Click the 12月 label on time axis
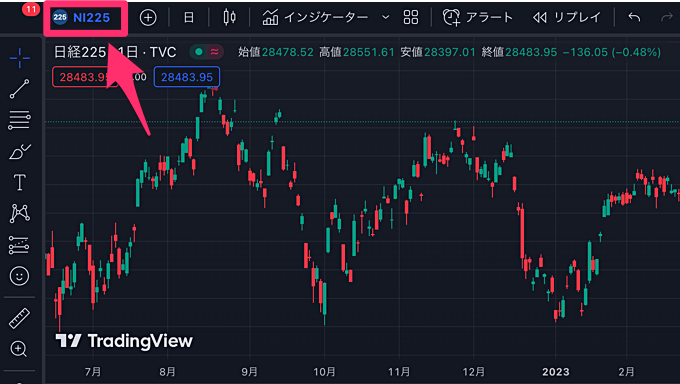This screenshot has width=680, height=384. point(474,372)
